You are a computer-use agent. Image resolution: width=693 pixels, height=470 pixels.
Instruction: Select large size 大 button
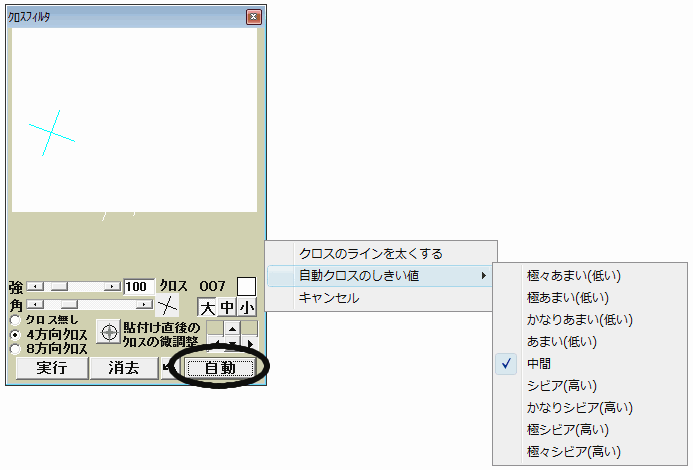pyautogui.click(x=206, y=307)
